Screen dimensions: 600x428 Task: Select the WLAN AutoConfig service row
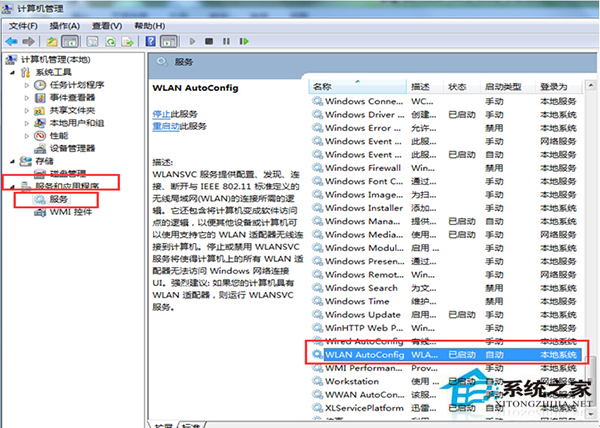[446, 355]
